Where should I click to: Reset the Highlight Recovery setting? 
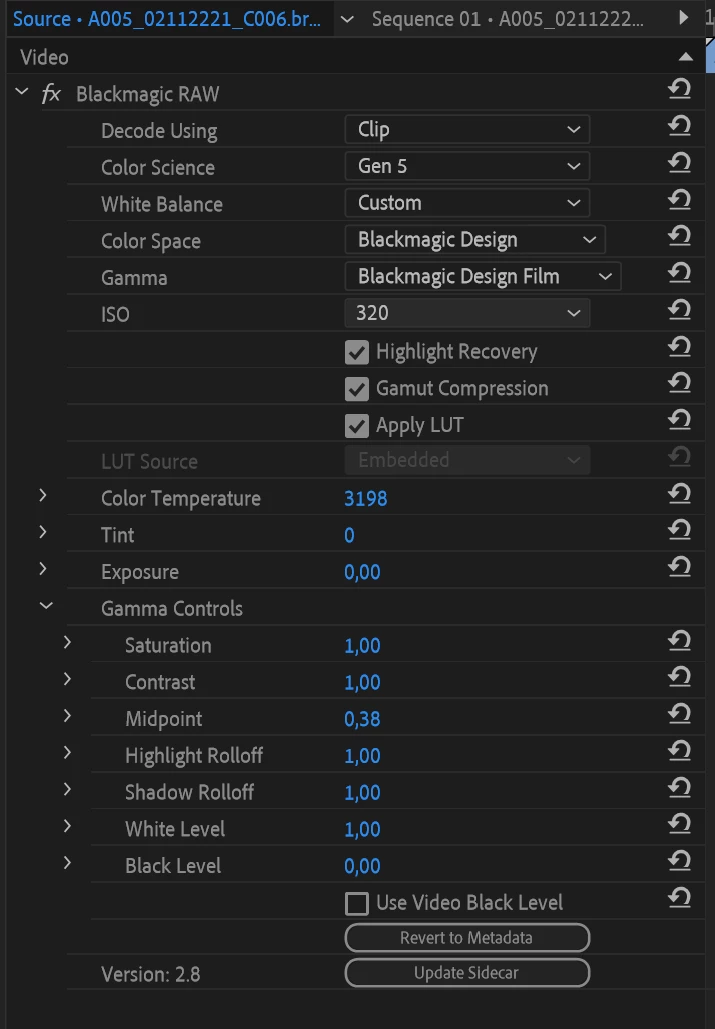(680, 346)
